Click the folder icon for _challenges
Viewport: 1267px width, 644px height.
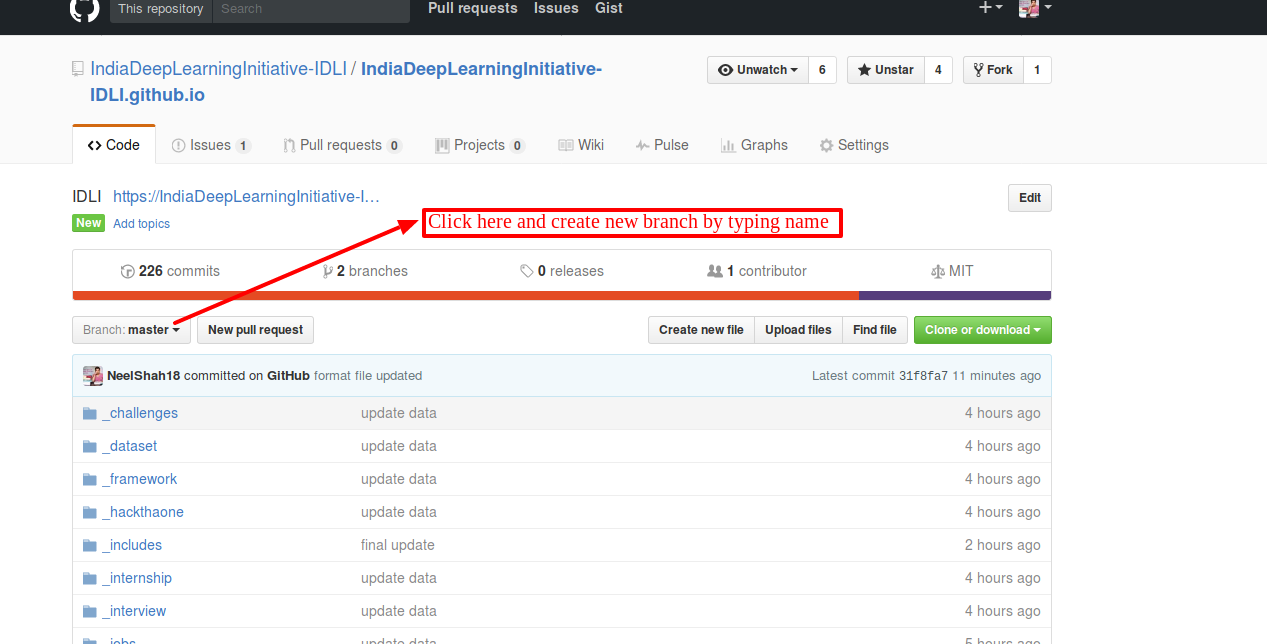(90, 413)
